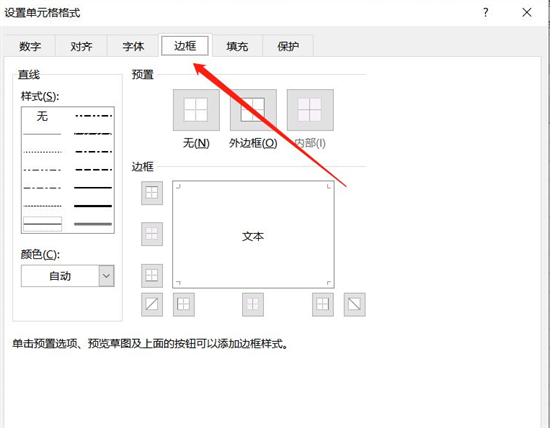Toggle the left border button
The width and height of the screenshot is (550, 428).
coord(184,305)
